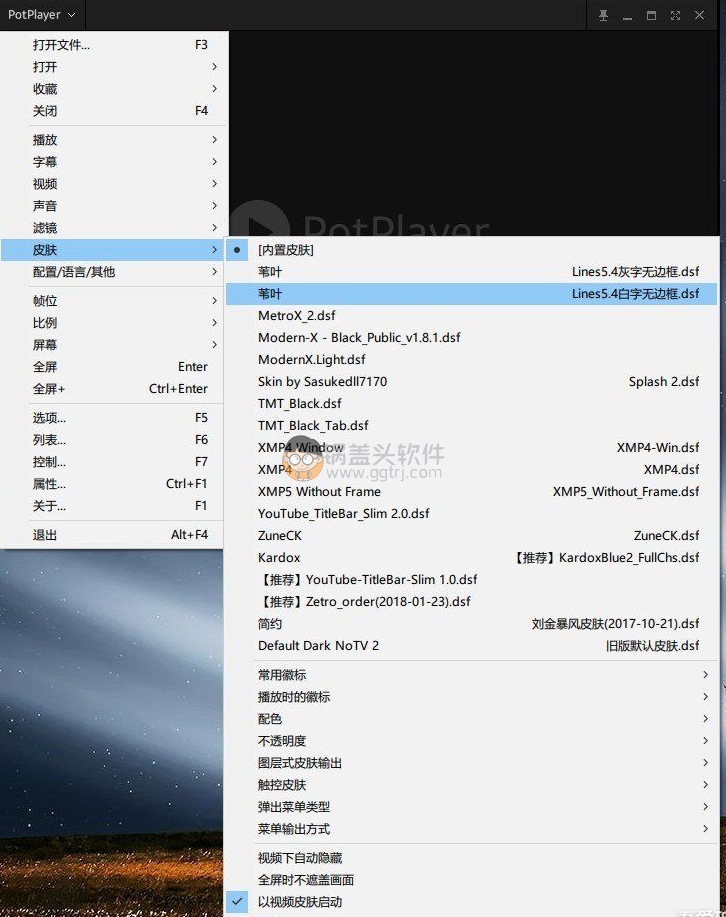This screenshot has height=917, width=726.
Task: Apply the XMP4.dsf skin
Action: (x=472, y=470)
